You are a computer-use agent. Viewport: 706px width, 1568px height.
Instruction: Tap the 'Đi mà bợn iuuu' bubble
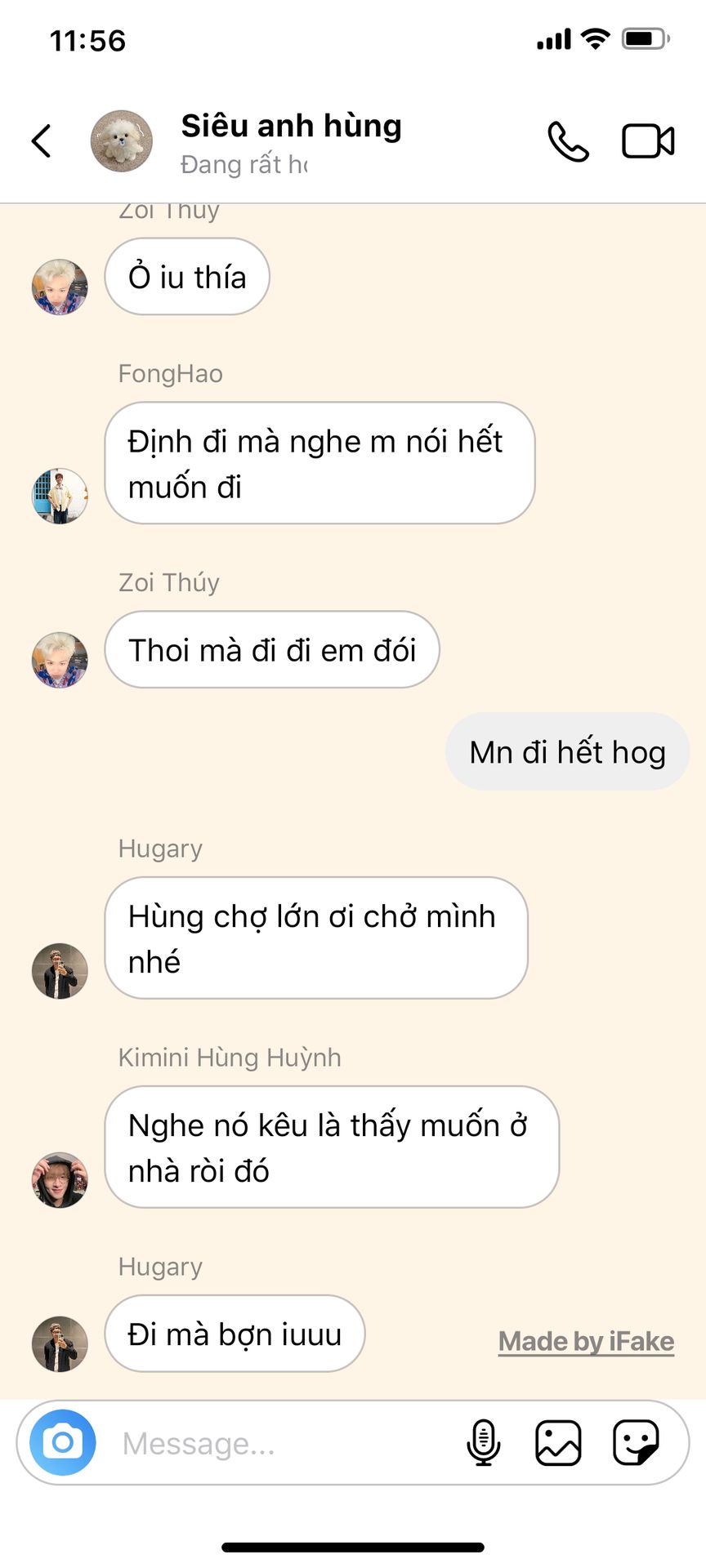(235, 1333)
